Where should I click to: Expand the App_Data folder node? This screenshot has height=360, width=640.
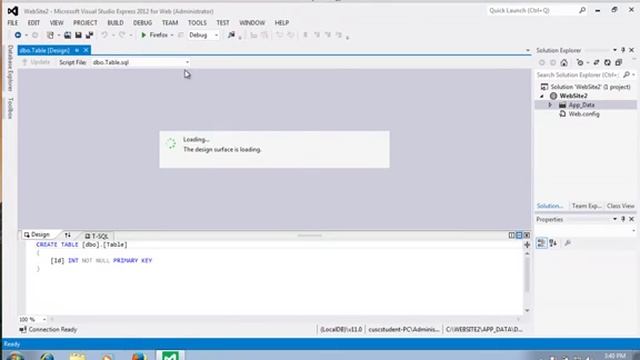[x=550, y=105]
